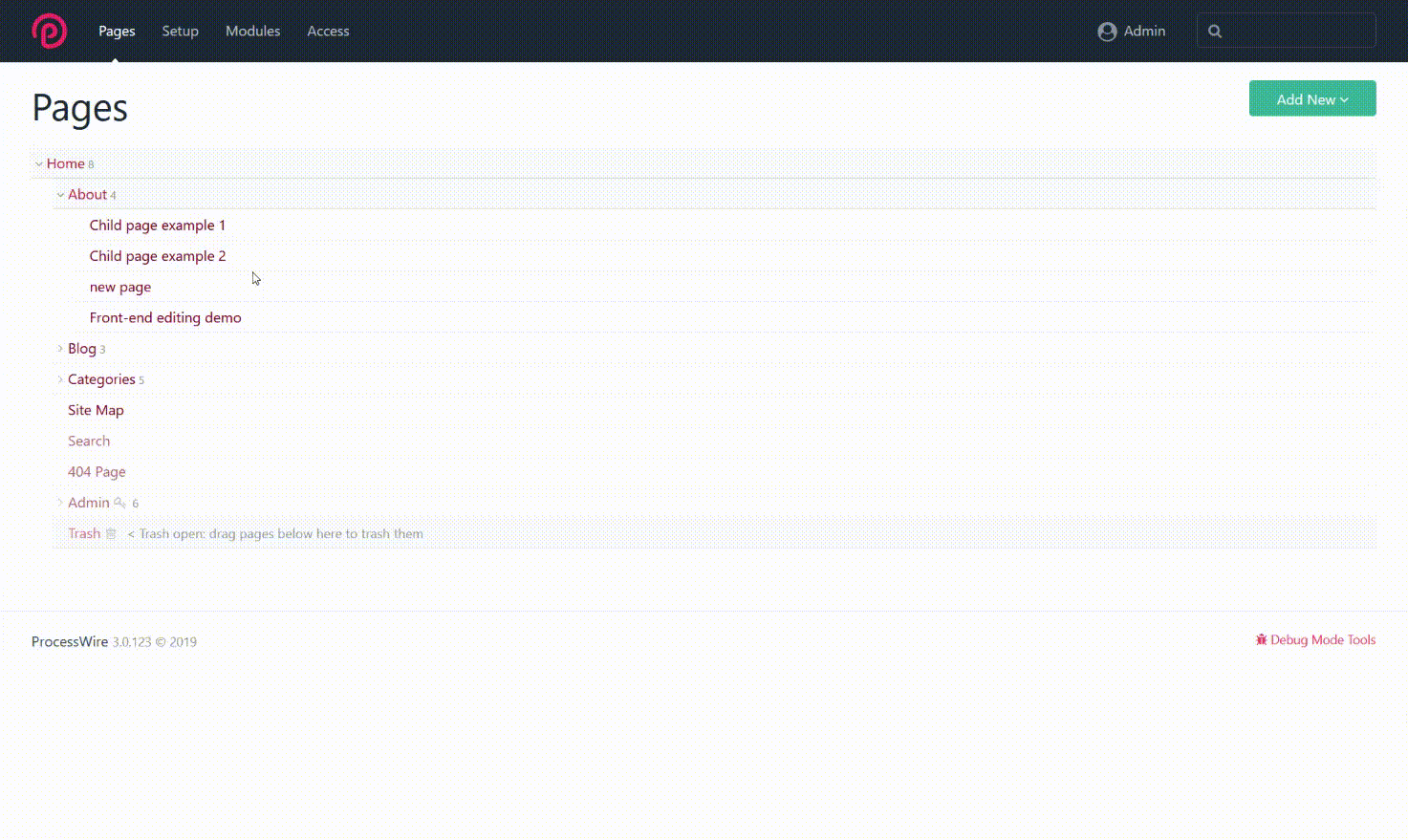Select the Site Map page
The height and width of the screenshot is (840, 1408).
coord(96,410)
